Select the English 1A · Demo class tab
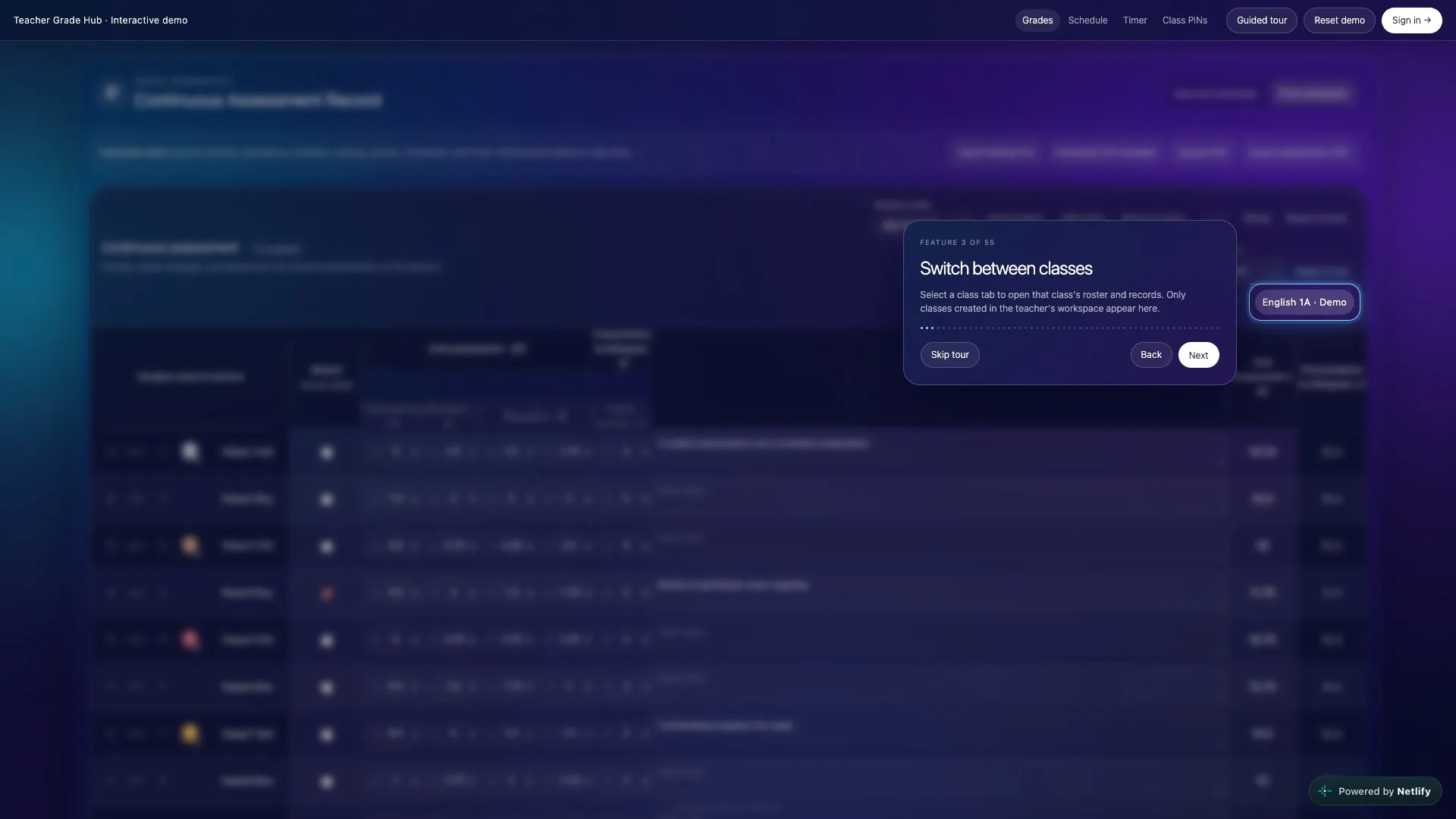The height and width of the screenshot is (819, 1456). click(1304, 303)
